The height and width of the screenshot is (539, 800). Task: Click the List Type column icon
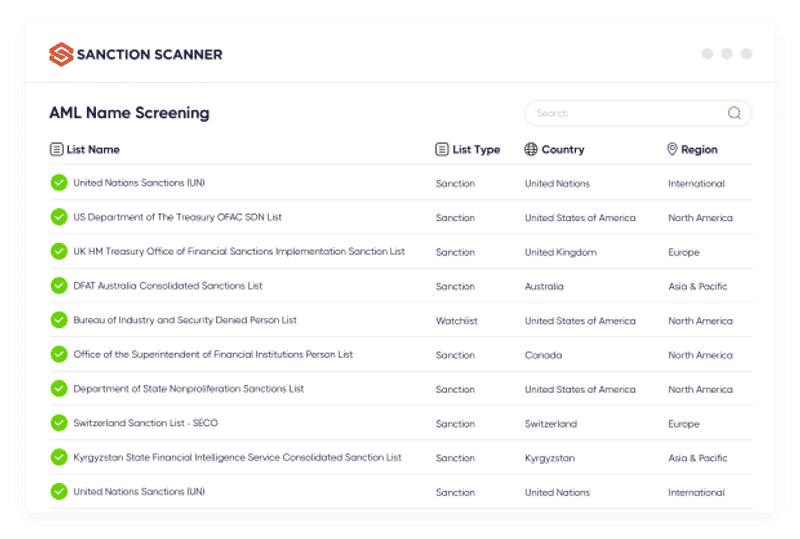tap(442, 150)
